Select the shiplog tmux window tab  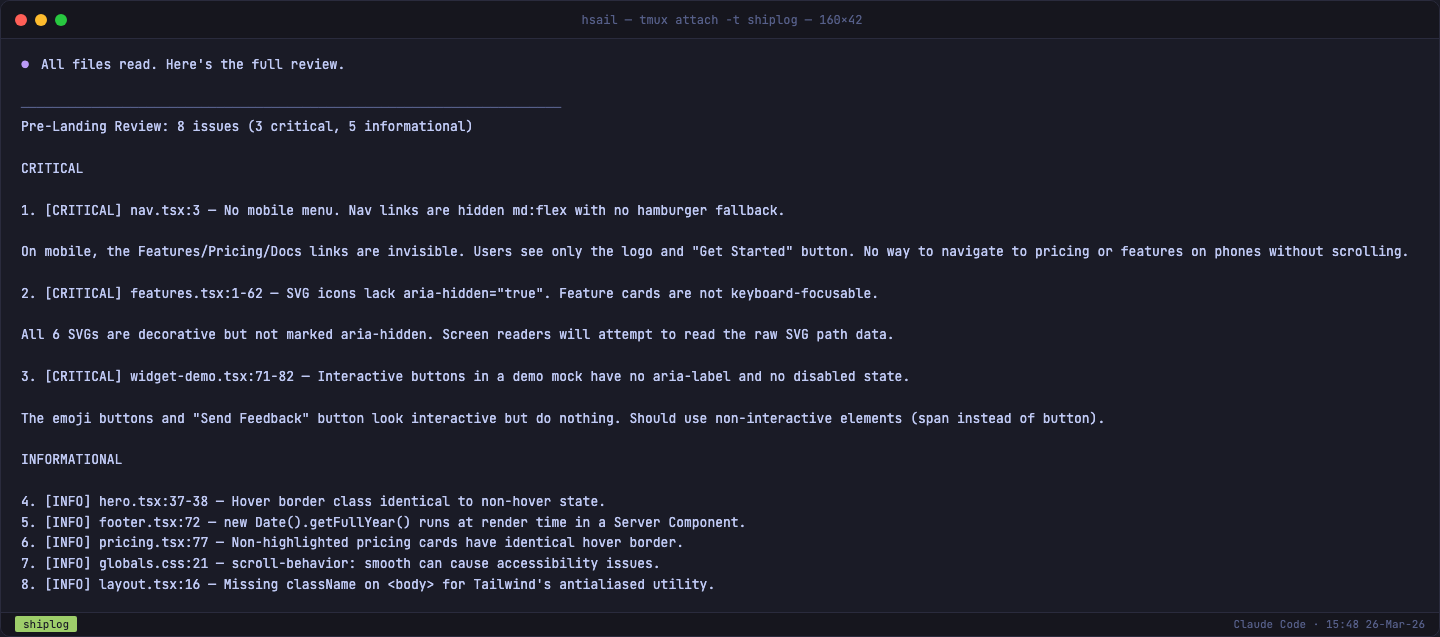coord(45,624)
